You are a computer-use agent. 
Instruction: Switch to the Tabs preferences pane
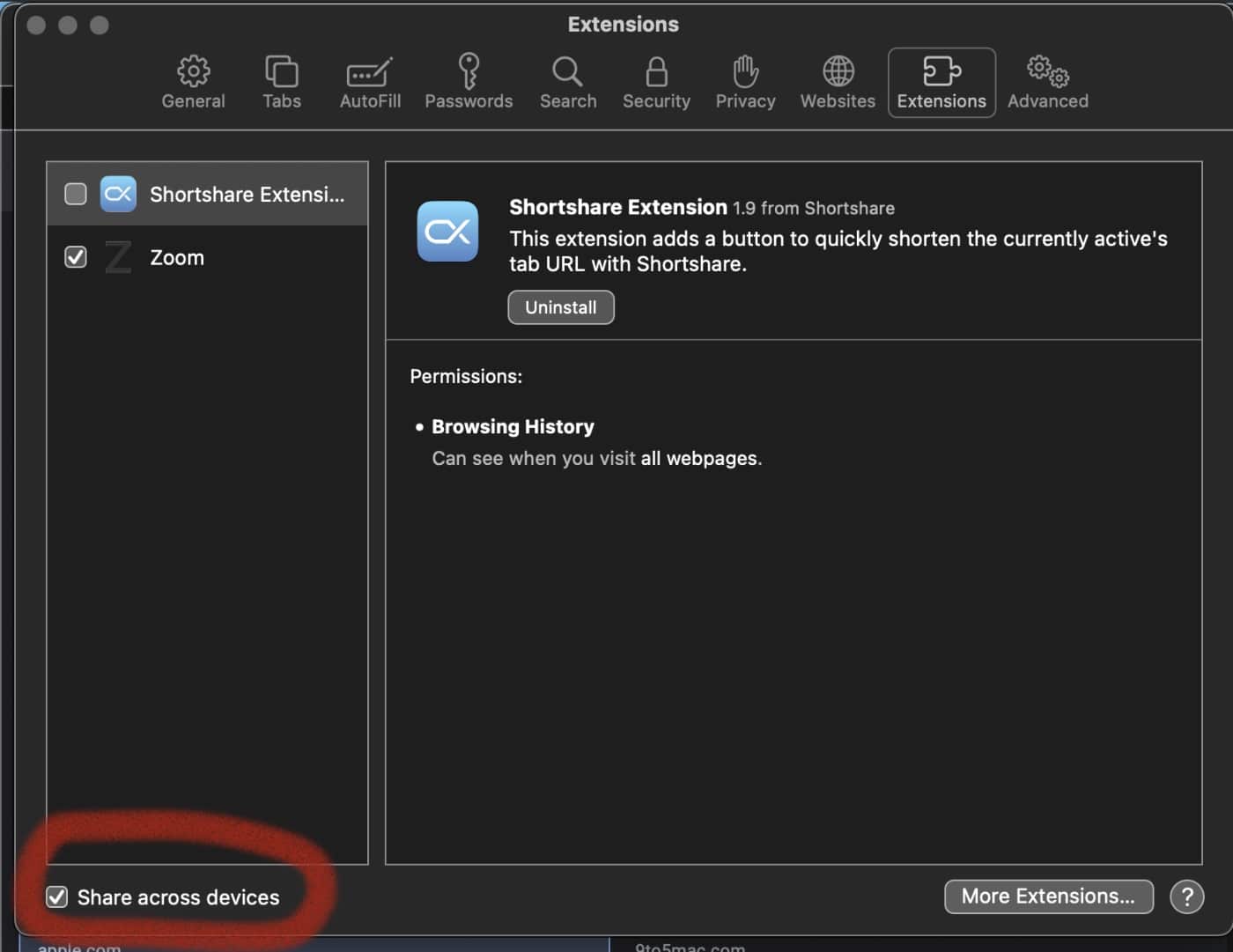[281, 71]
